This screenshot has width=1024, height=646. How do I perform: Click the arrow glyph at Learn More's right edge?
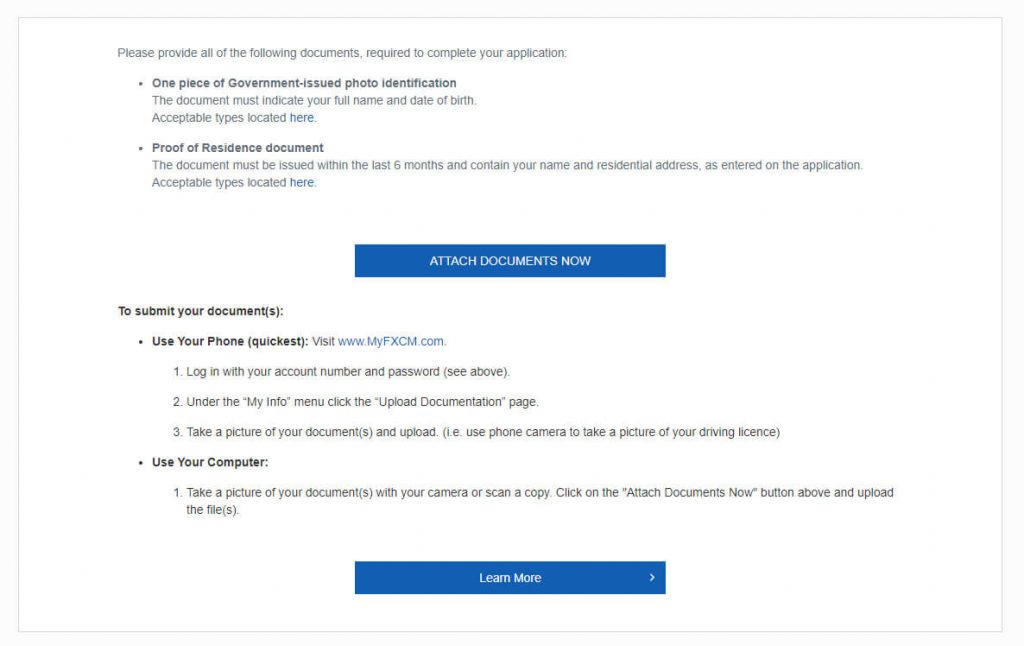(651, 577)
